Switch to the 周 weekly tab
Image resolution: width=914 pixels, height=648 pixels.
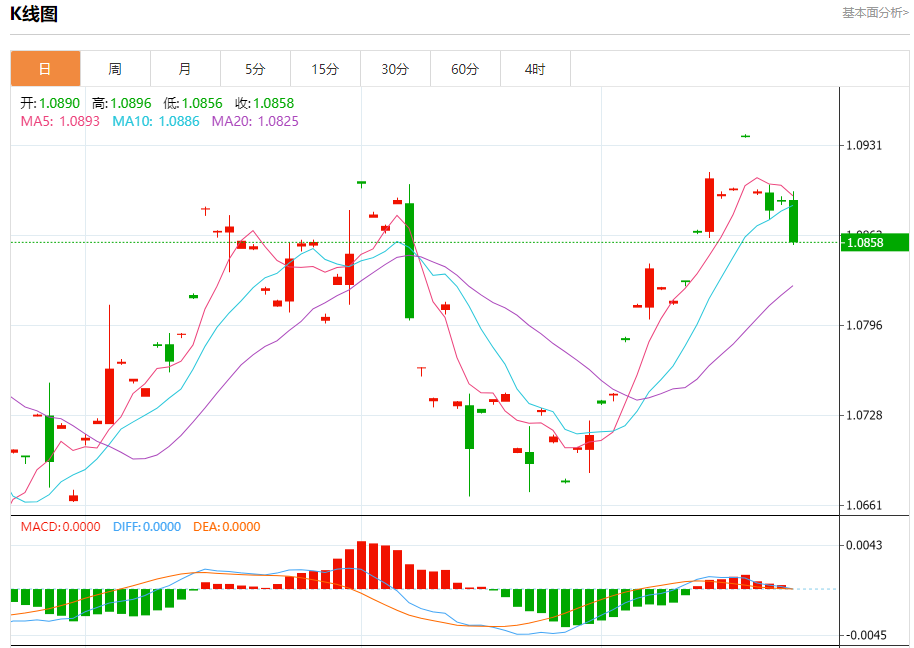115,69
